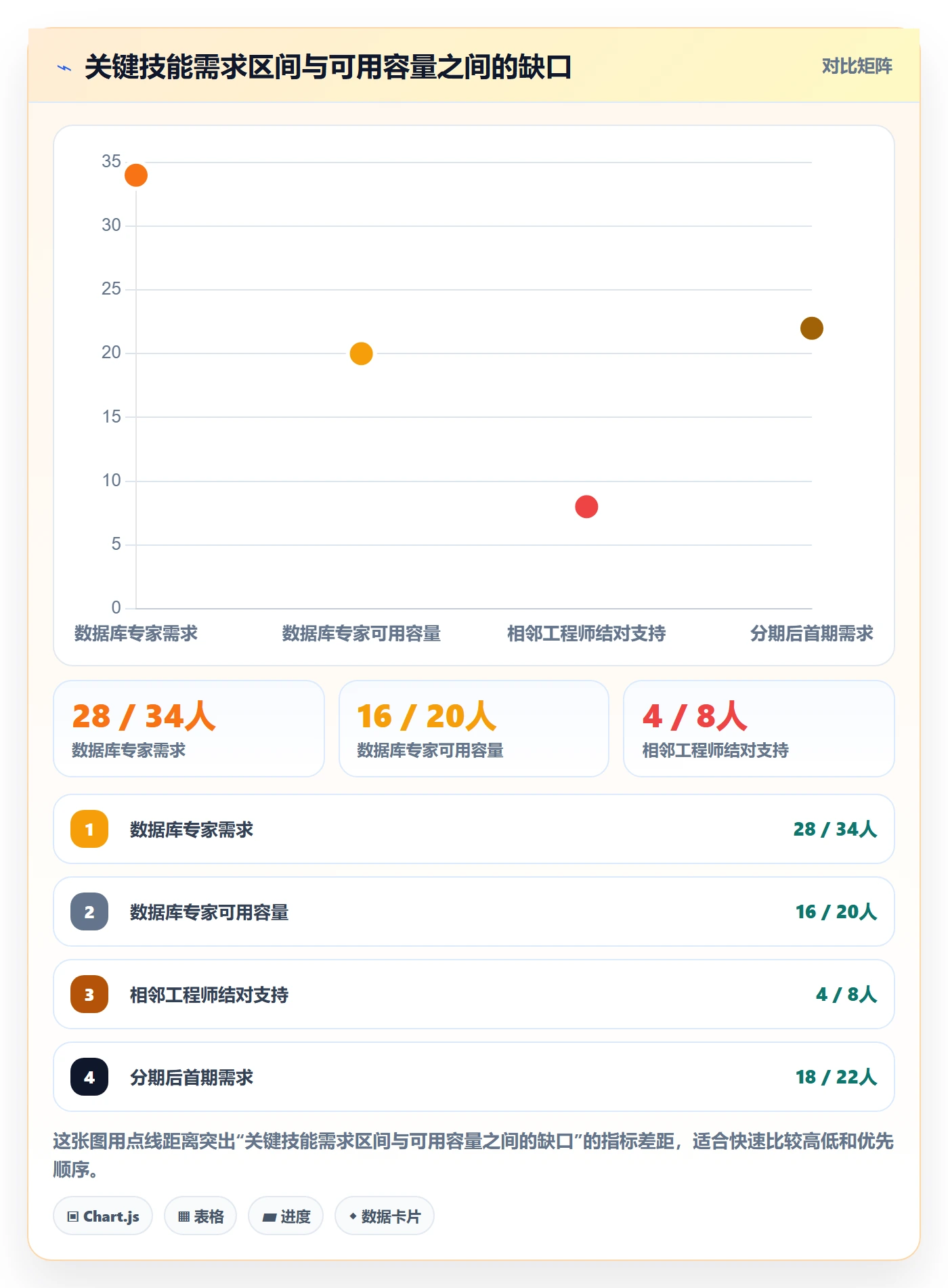948x1288 pixels.
Task: Click the 16 / 20人 summary card value
Action: click(x=427, y=716)
